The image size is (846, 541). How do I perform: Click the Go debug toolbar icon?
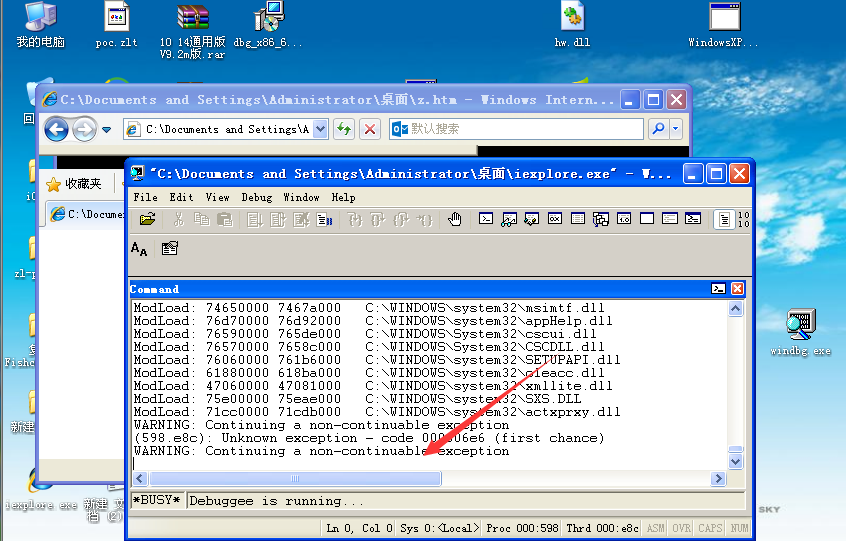coord(255,220)
